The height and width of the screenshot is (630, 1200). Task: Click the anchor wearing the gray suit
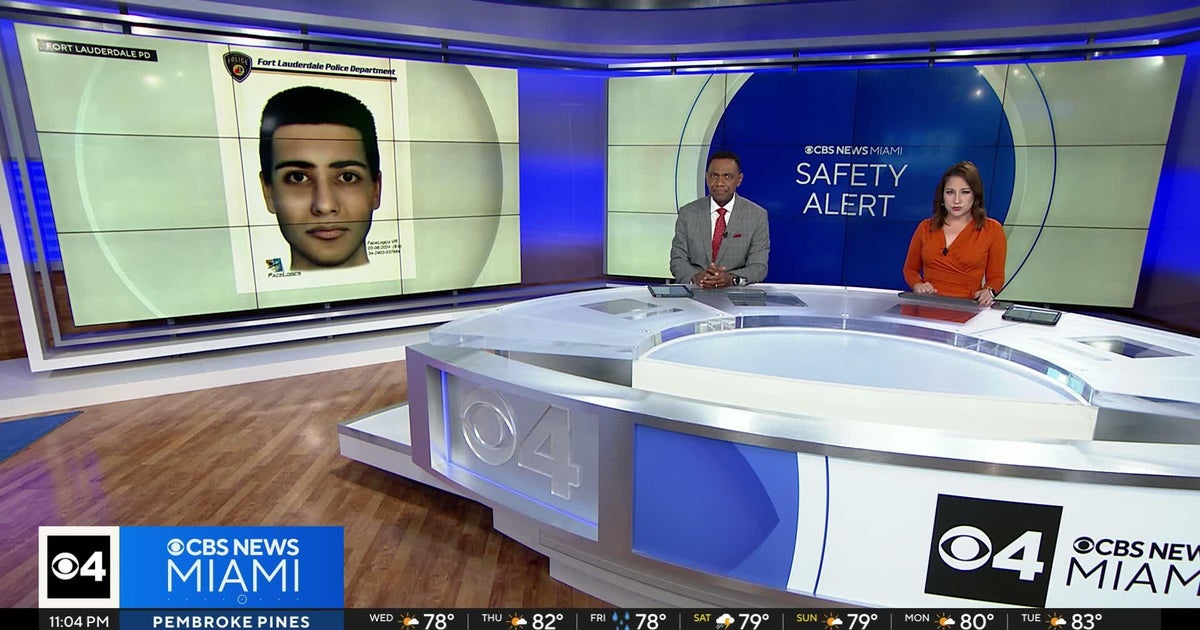[720, 220]
